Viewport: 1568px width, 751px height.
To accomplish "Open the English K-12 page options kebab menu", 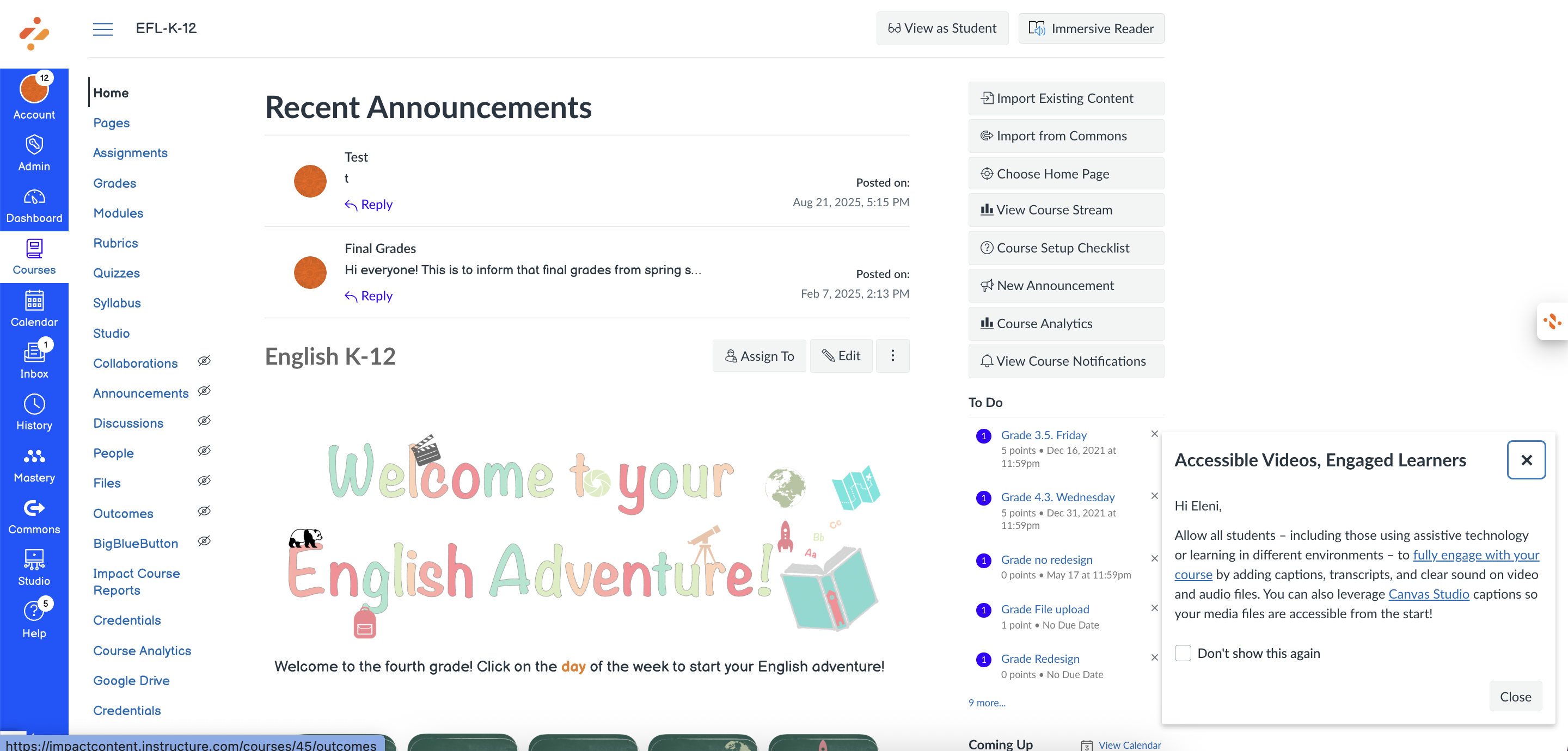I will 892,356.
